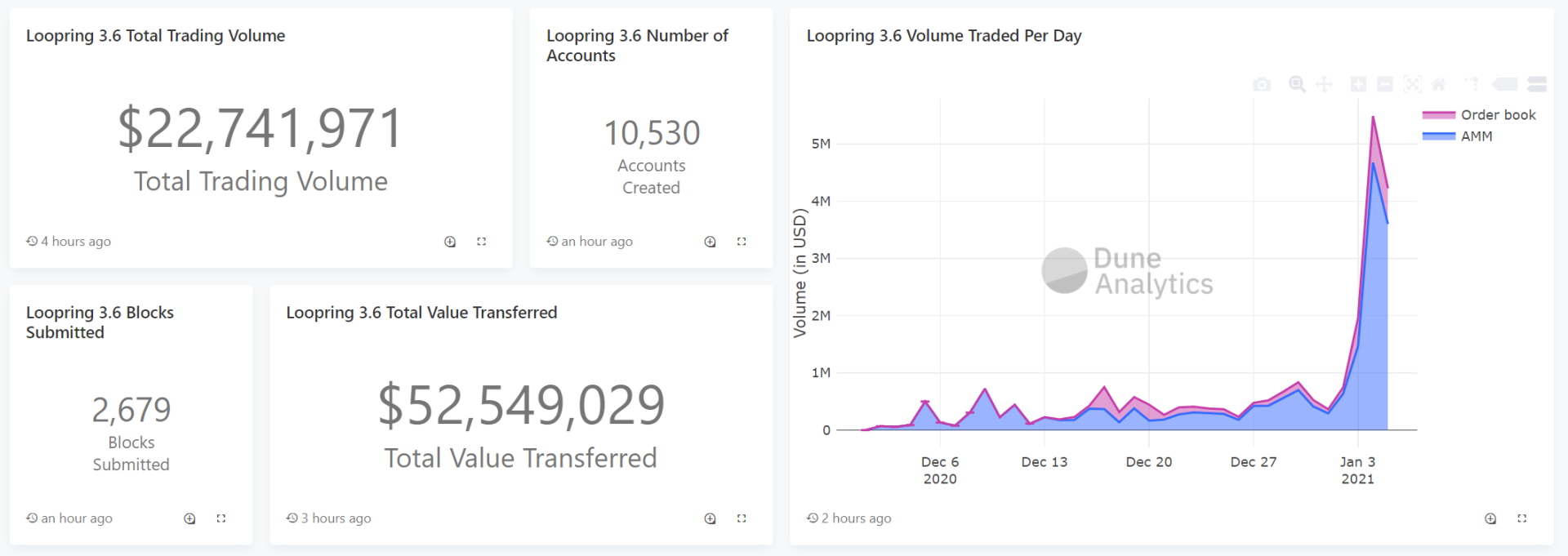Download plot as PNG via camera icon

coord(1262,84)
